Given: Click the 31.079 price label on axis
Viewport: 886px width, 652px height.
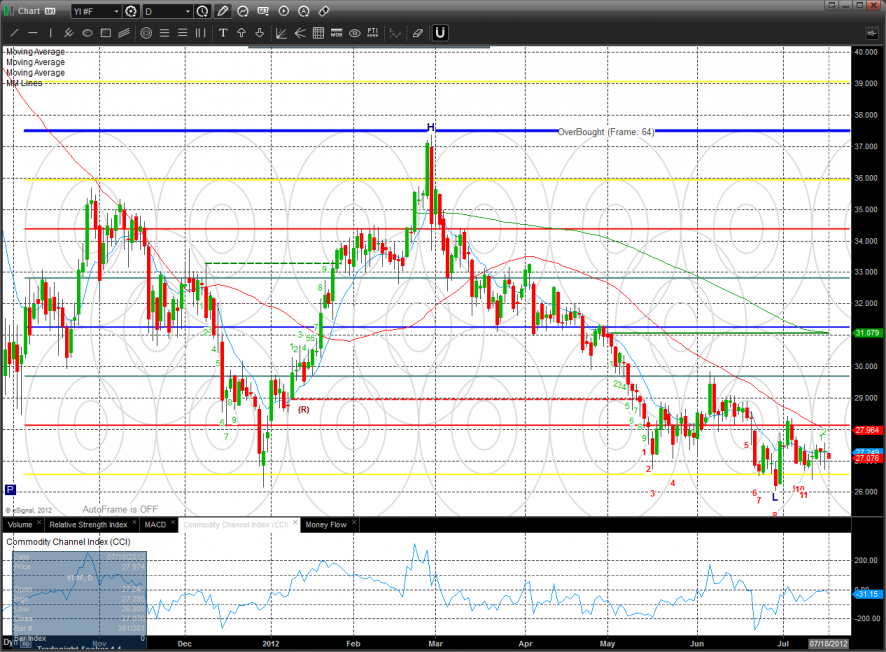Looking at the screenshot, I should click(866, 333).
